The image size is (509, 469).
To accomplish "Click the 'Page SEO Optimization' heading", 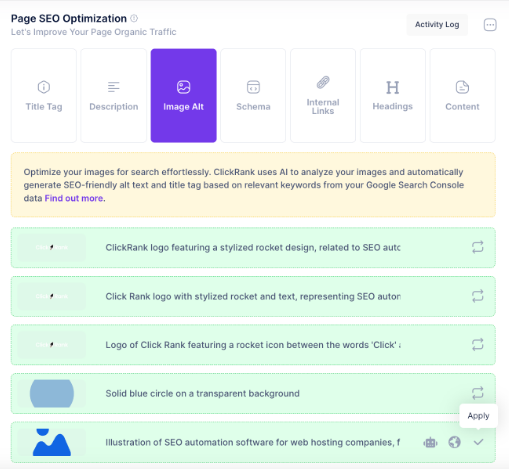I will (69, 18).
